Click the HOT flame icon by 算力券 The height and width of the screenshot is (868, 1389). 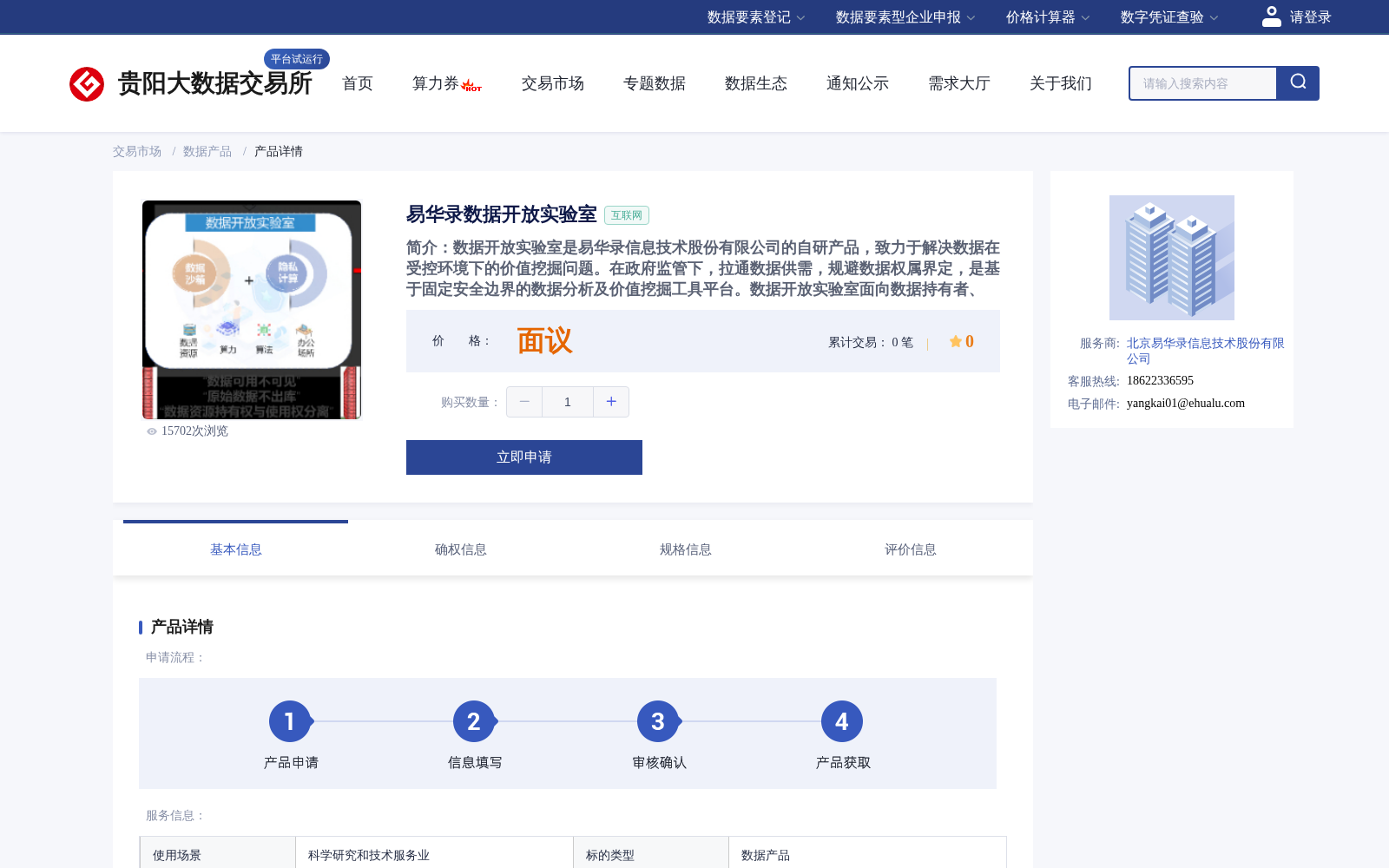click(x=471, y=86)
